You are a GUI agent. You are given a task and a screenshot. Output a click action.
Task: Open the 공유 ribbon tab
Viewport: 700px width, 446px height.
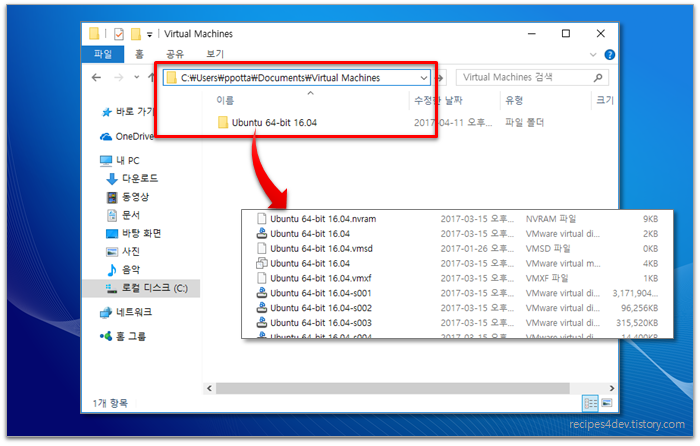pos(175,54)
